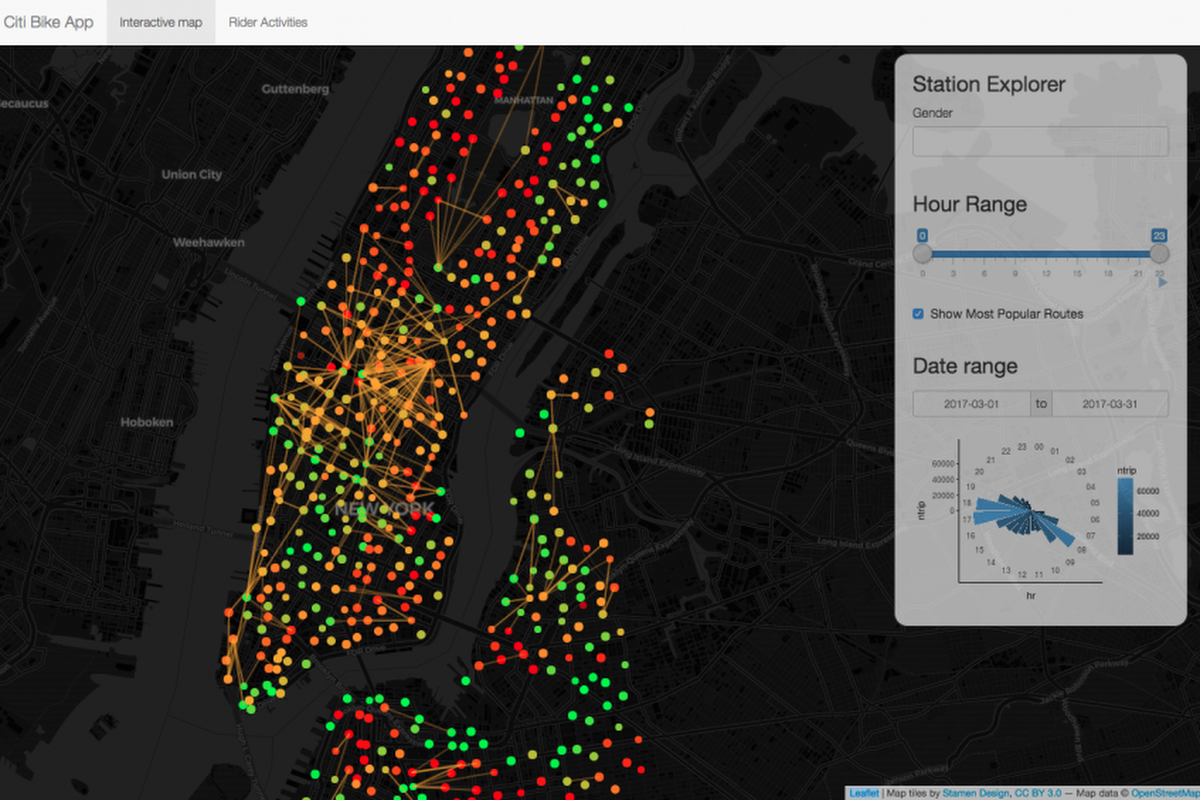Select the start date field 2017-03-01
Viewport: 1200px width, 800px height.
point(972,404)
